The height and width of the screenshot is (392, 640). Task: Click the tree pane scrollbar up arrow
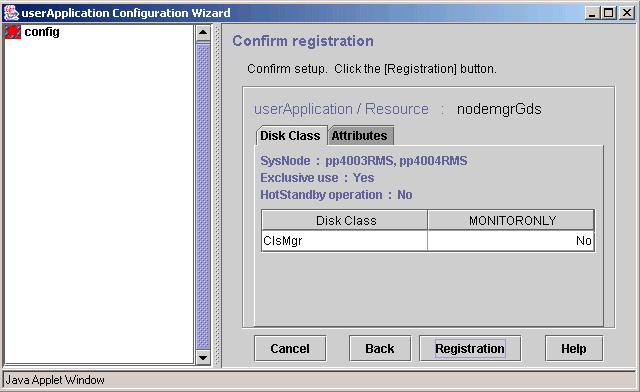203,33
